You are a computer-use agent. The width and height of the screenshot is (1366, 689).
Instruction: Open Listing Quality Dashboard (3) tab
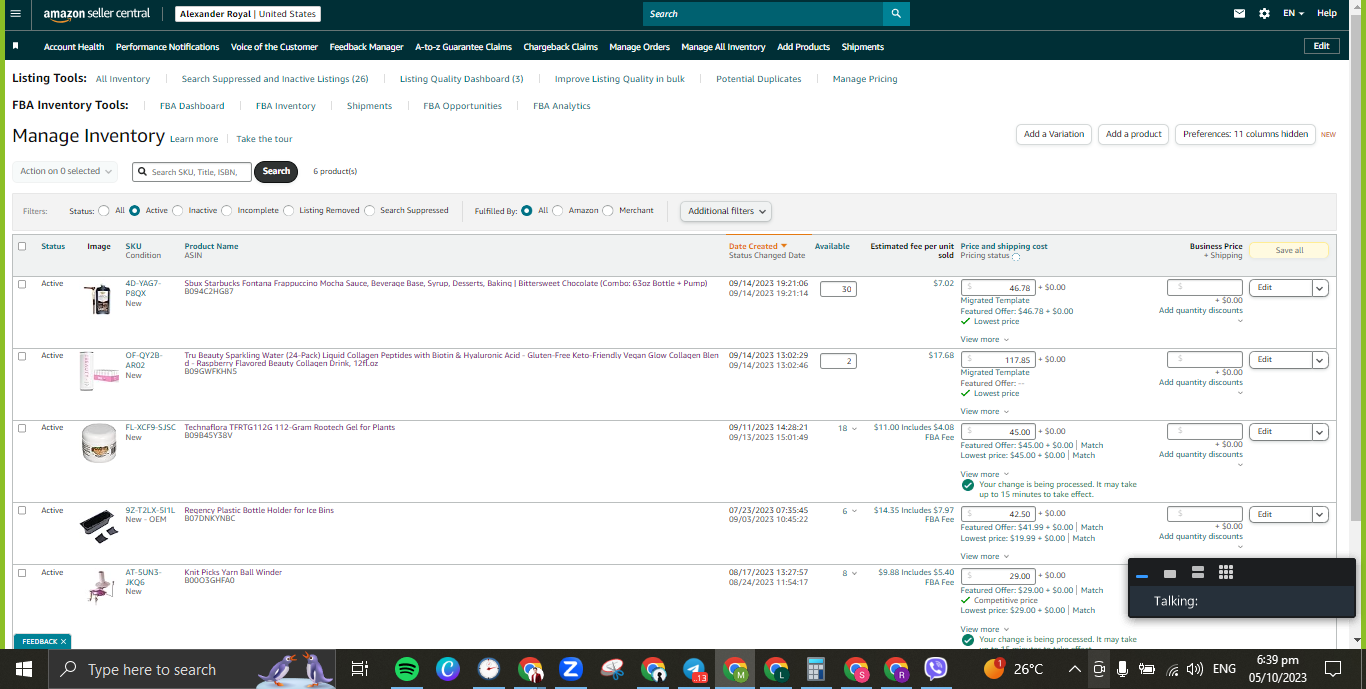point(461,79)
